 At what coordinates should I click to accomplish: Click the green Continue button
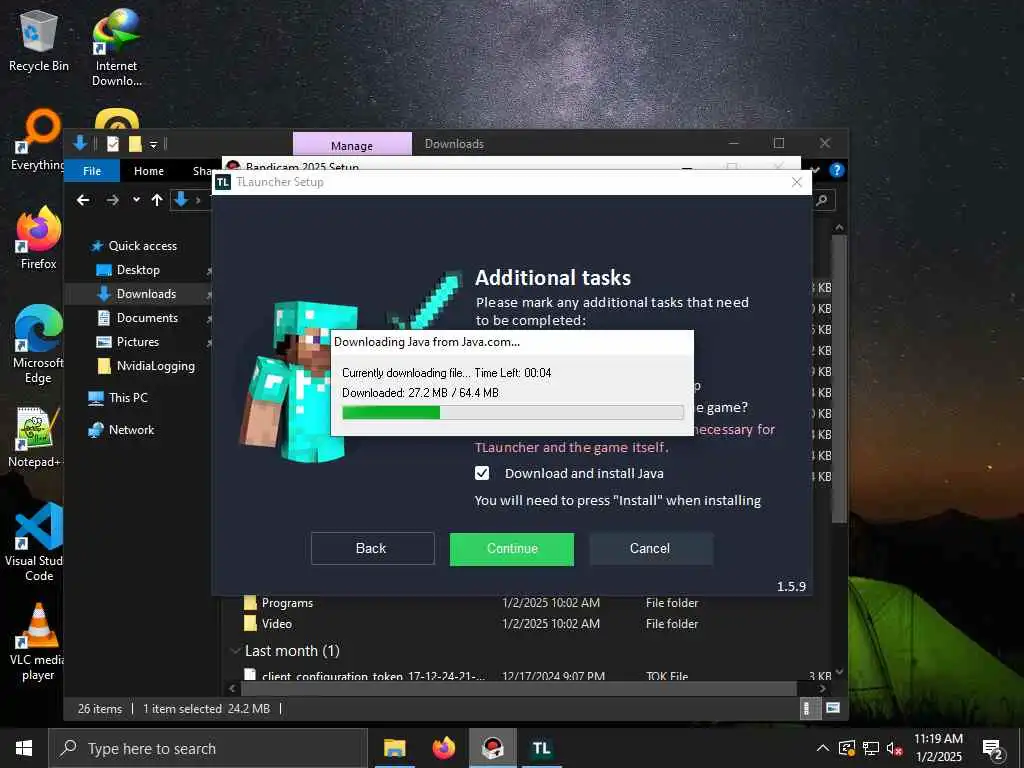pos(512,549)
